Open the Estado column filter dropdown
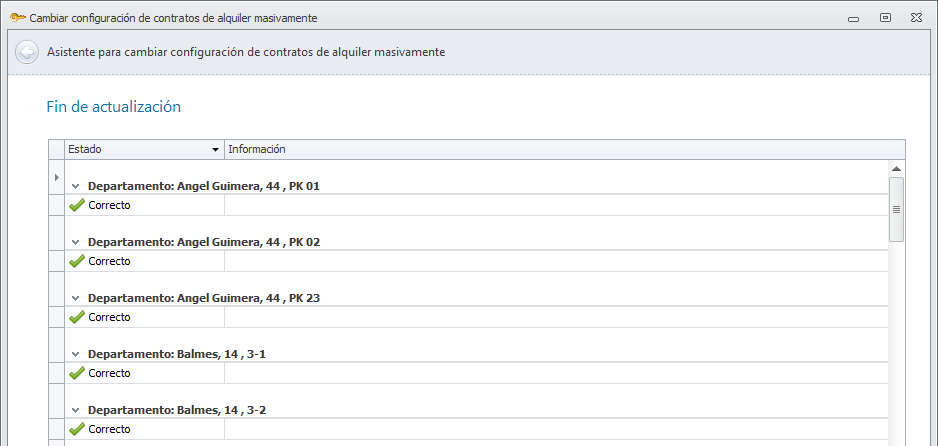This screenshot has width=938, height=446. [215, 150]
